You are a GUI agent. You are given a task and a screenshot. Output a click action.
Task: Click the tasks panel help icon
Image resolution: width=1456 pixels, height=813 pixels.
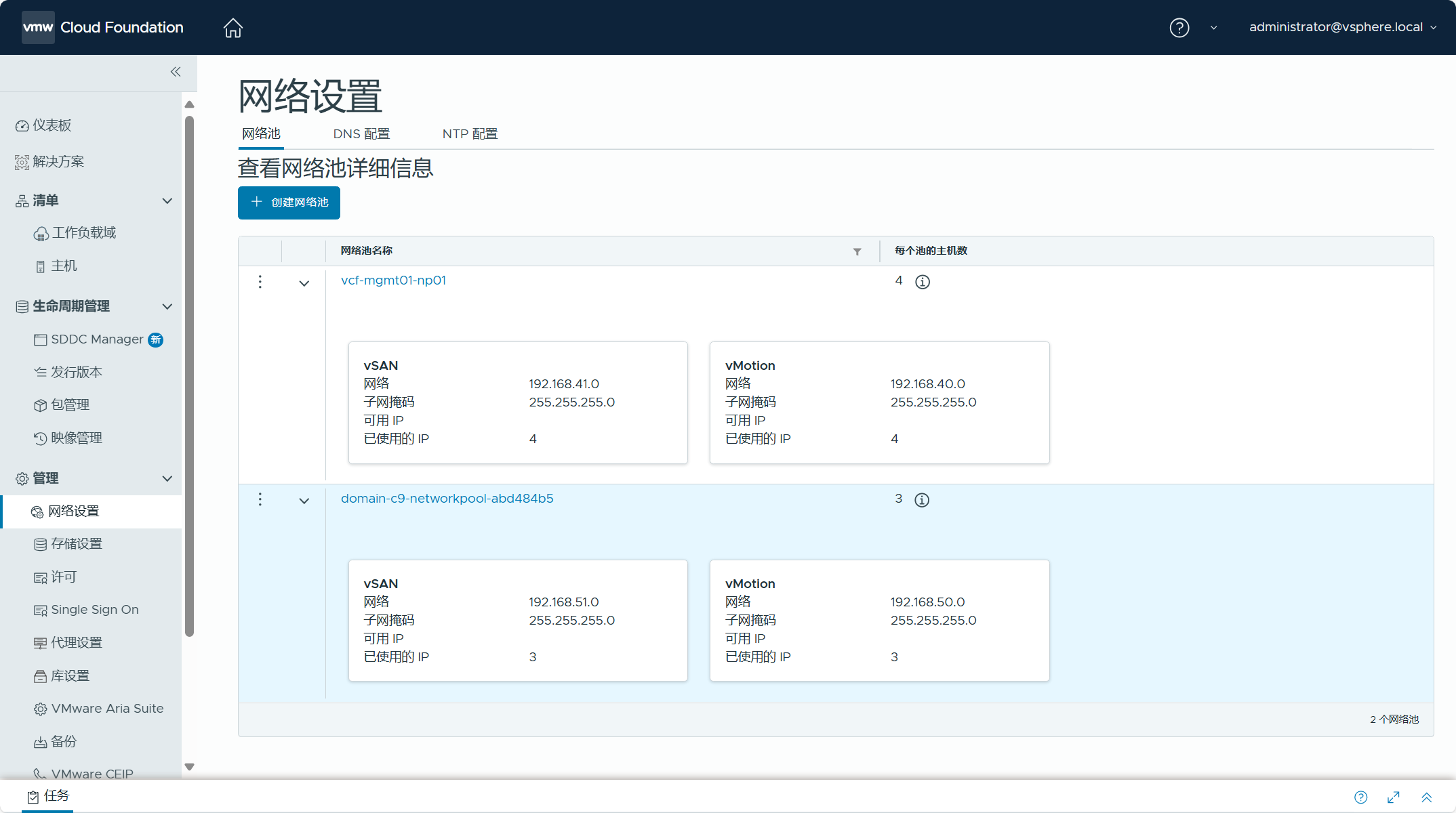(x=1360, y=797)
